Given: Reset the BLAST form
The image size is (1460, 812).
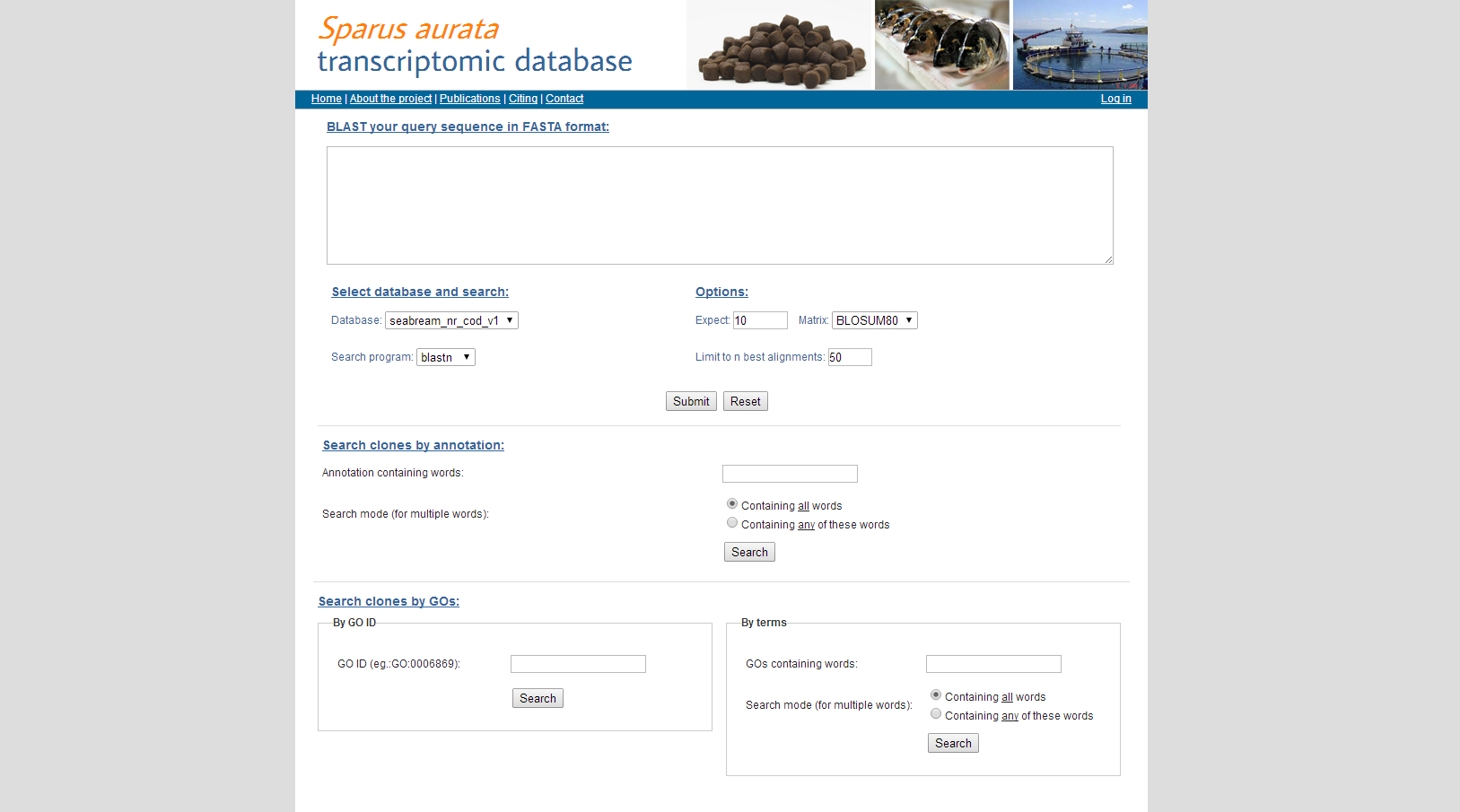Looking at the screenshot, I should (x=746, y=401).
